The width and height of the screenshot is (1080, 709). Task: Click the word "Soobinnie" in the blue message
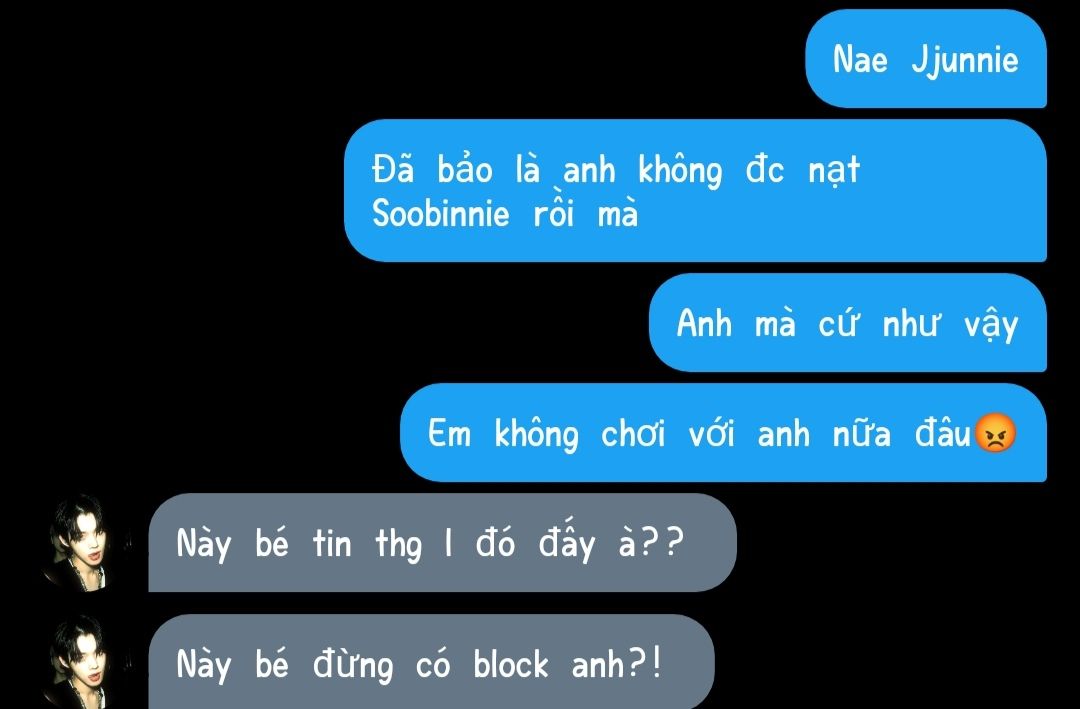[x=441, y=213]
